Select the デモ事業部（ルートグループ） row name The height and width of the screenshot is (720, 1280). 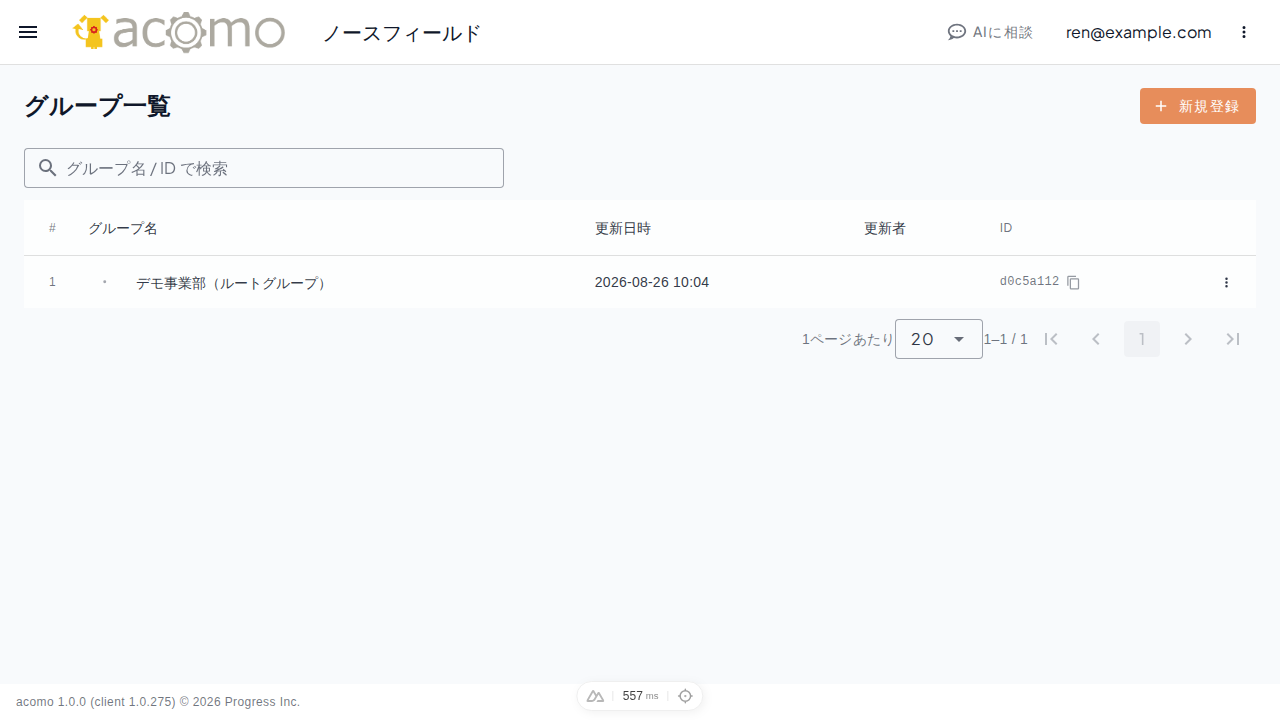click(x=232, y=283)
